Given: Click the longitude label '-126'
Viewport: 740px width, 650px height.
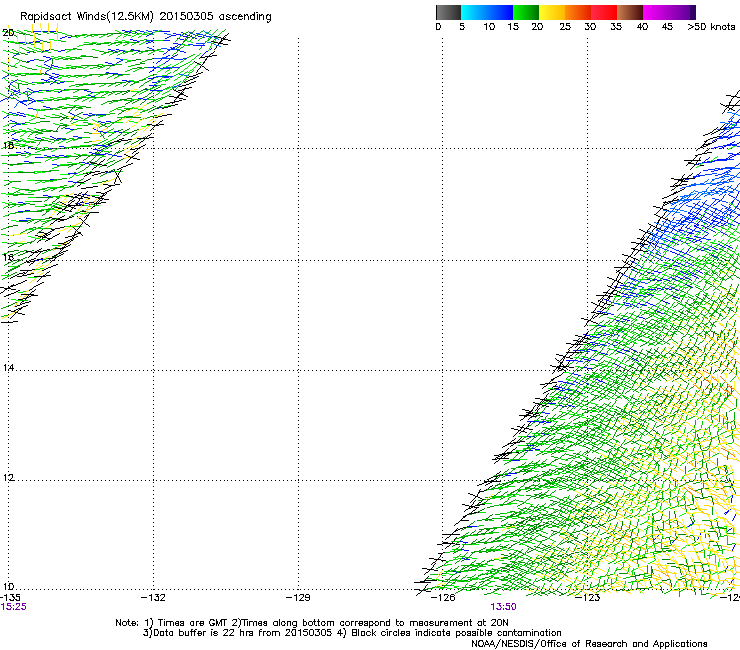Looking at the screenshot, I should [443, 598].
